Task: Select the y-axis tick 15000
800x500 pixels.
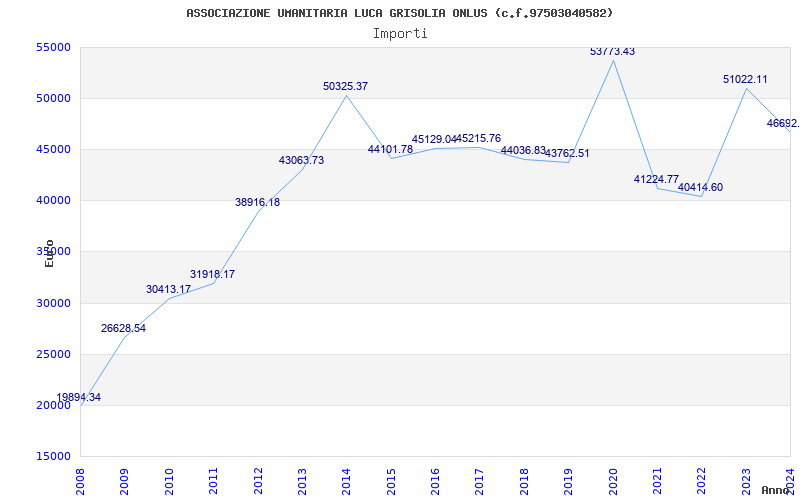Action: [x=53, y=457]
